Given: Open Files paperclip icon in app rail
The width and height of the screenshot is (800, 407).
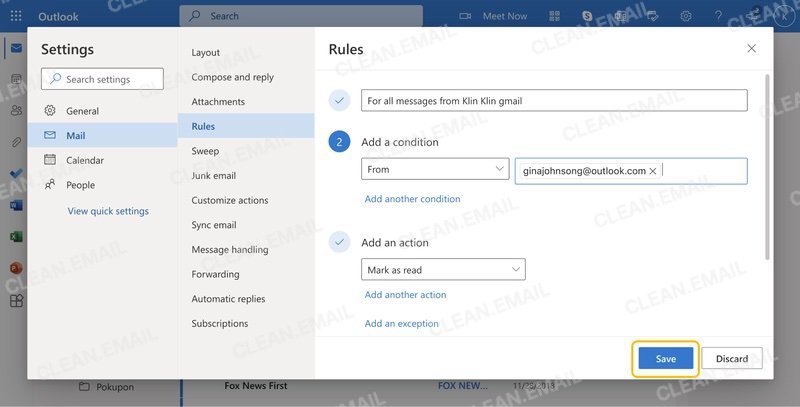Looking at the screenshot, I should coord(16,142).
